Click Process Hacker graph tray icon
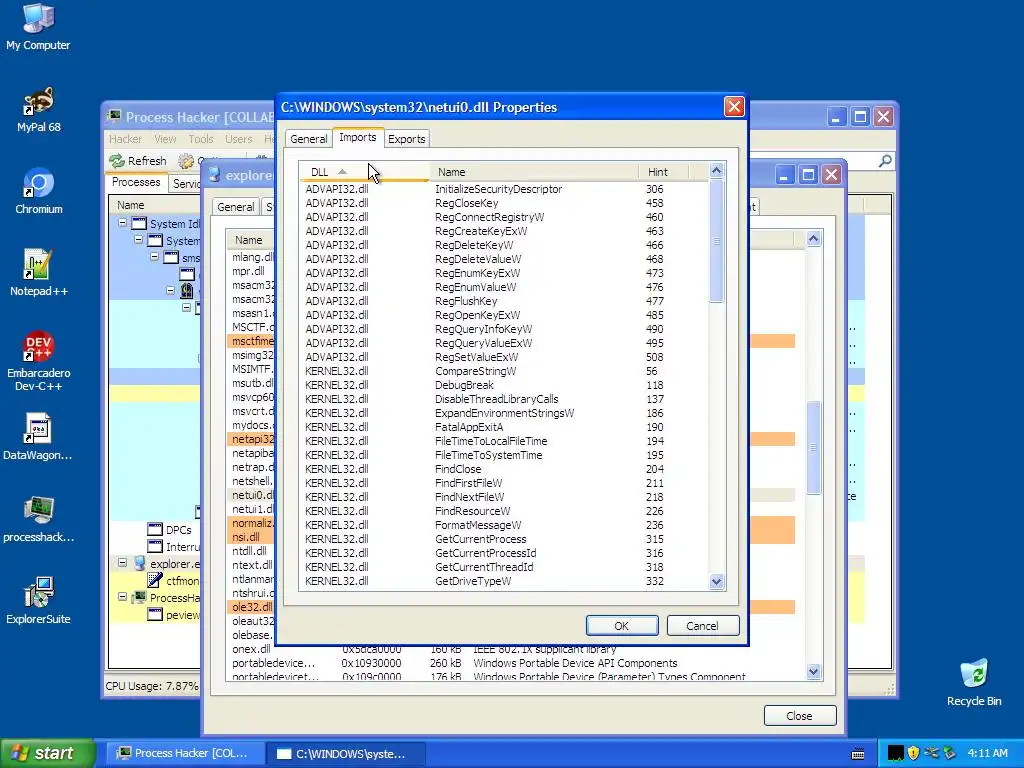The width and height of the screenshot is (1024, 768). pyautogui.click(x=895, y=753)
